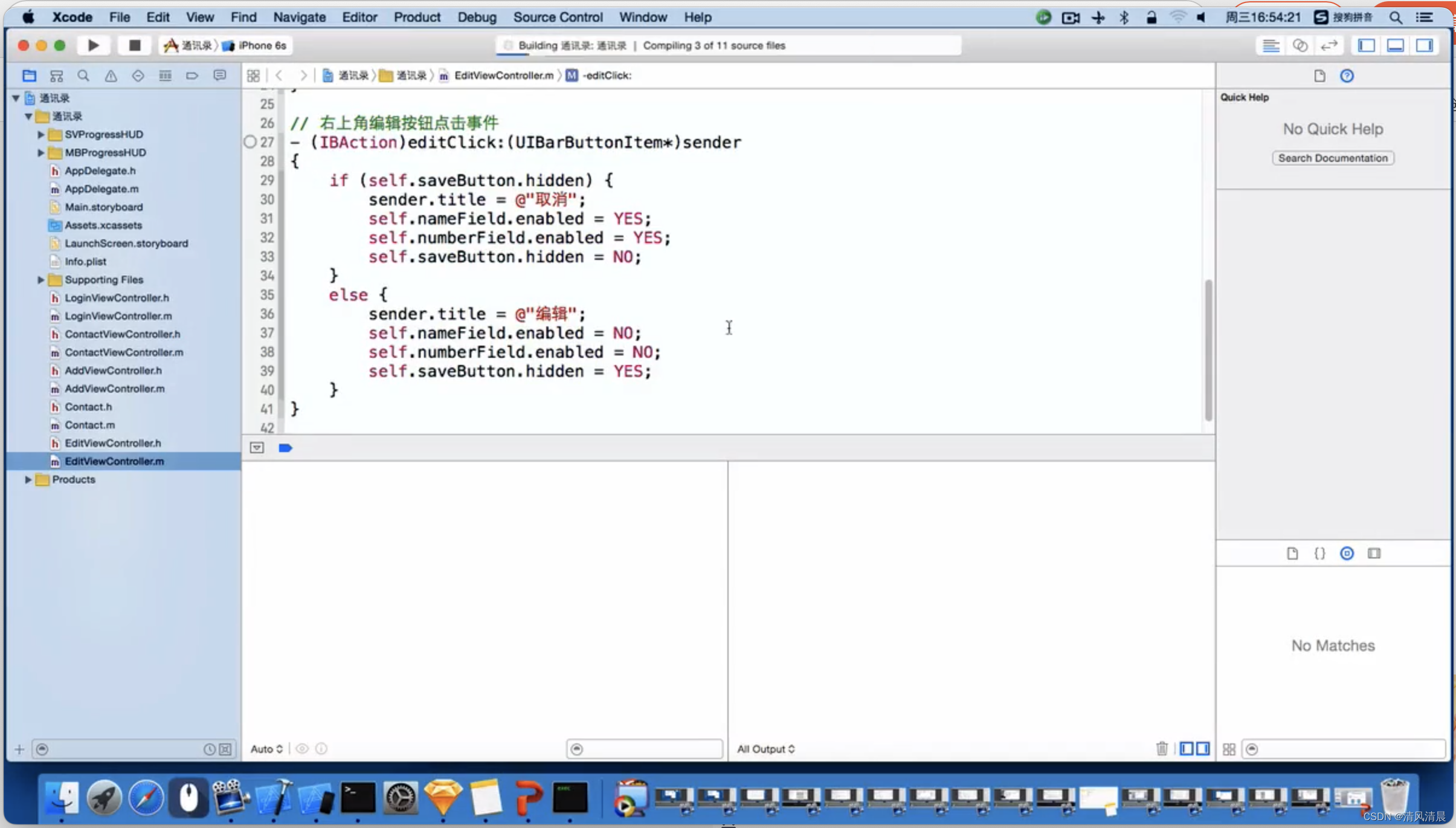Open the Find navigator magnifier icon
Screen dimensions: 1456x828
tap(83, 76)
